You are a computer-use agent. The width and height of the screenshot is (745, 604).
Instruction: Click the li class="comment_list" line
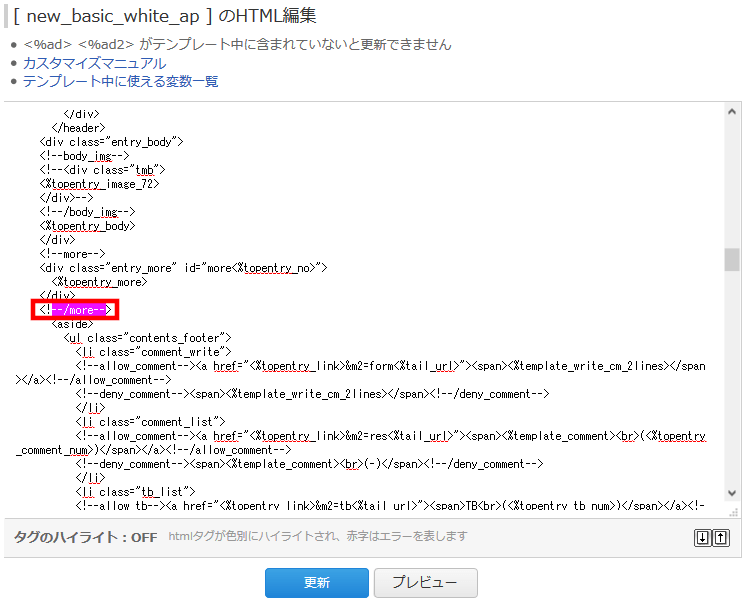point(150,422)
